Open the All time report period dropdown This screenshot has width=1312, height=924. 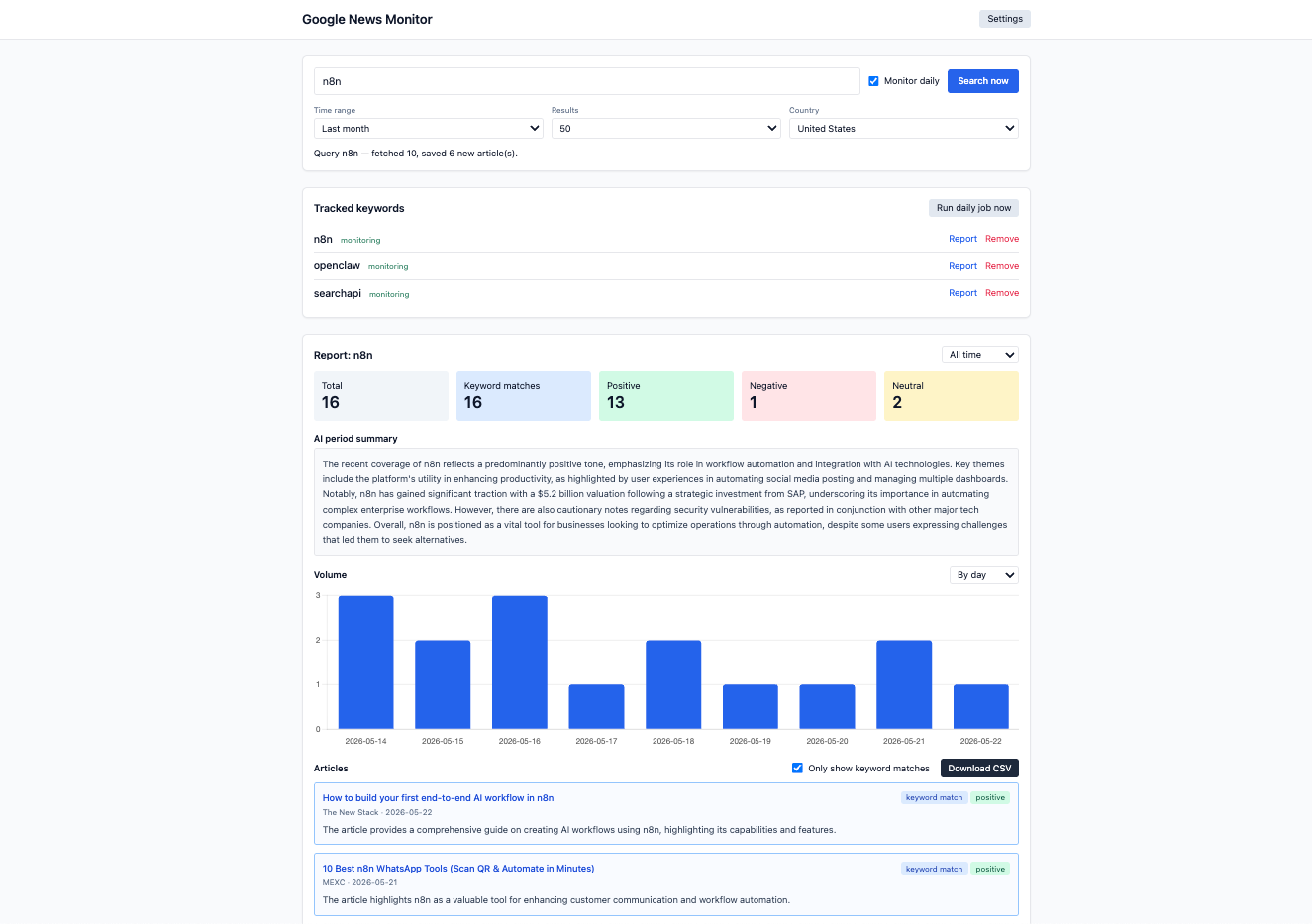pyautogui.click(x=980, y=355)
